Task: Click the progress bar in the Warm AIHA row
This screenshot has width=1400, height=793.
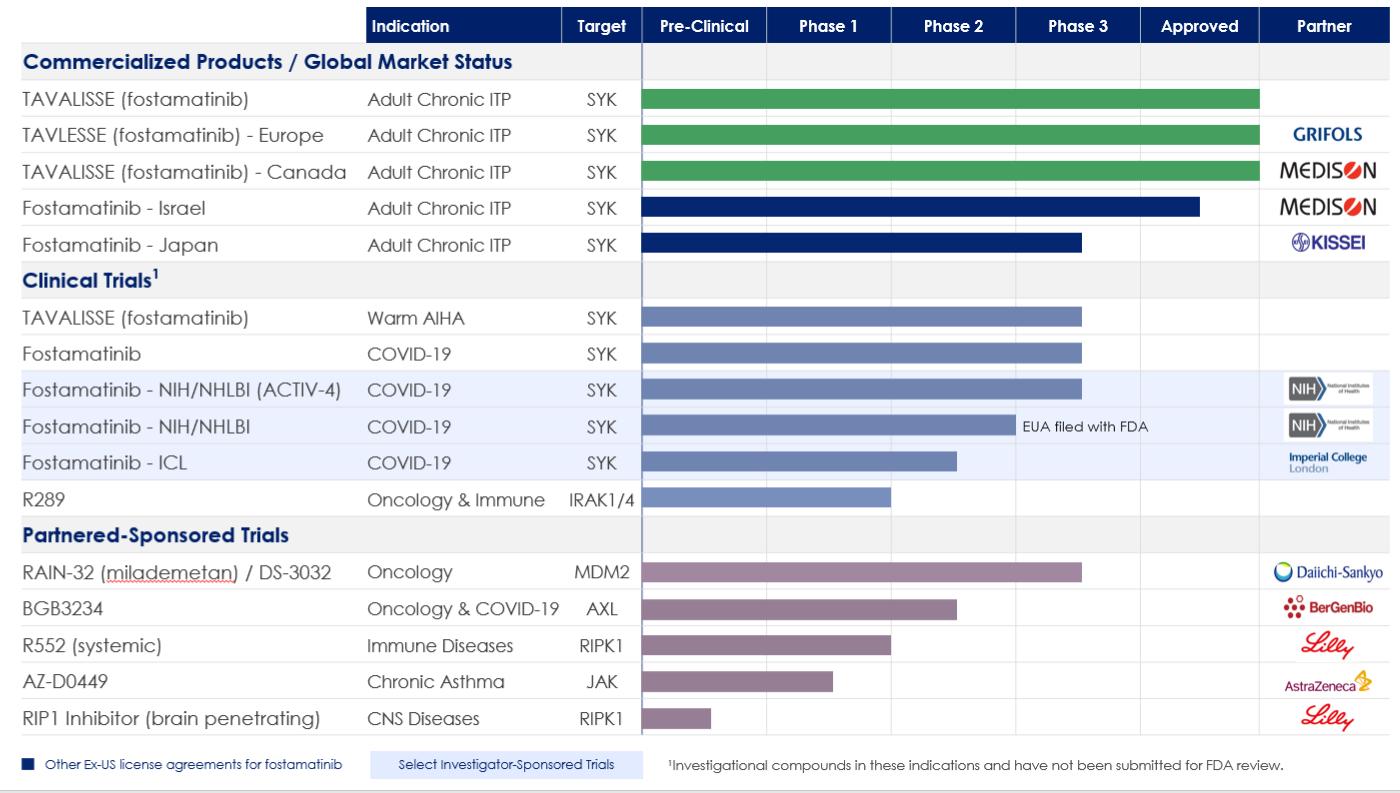Action: click(x=862, y=317)
